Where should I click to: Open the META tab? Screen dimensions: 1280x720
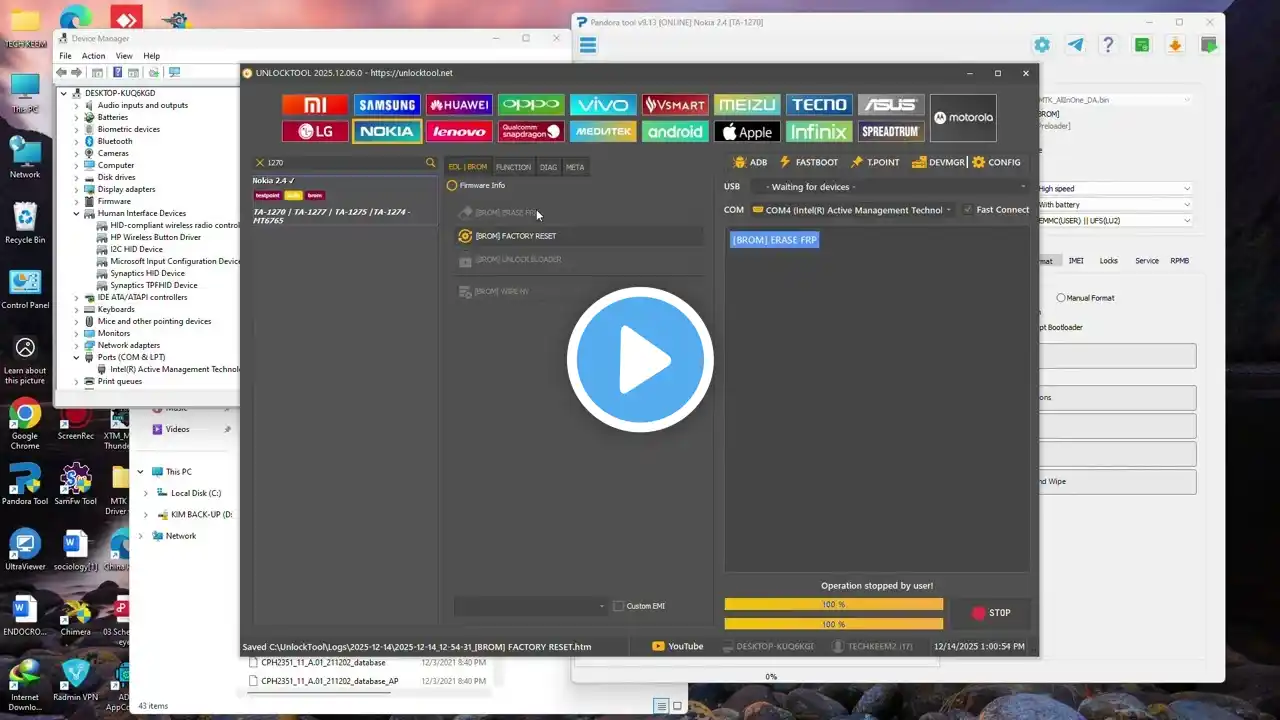coord(575,167)
